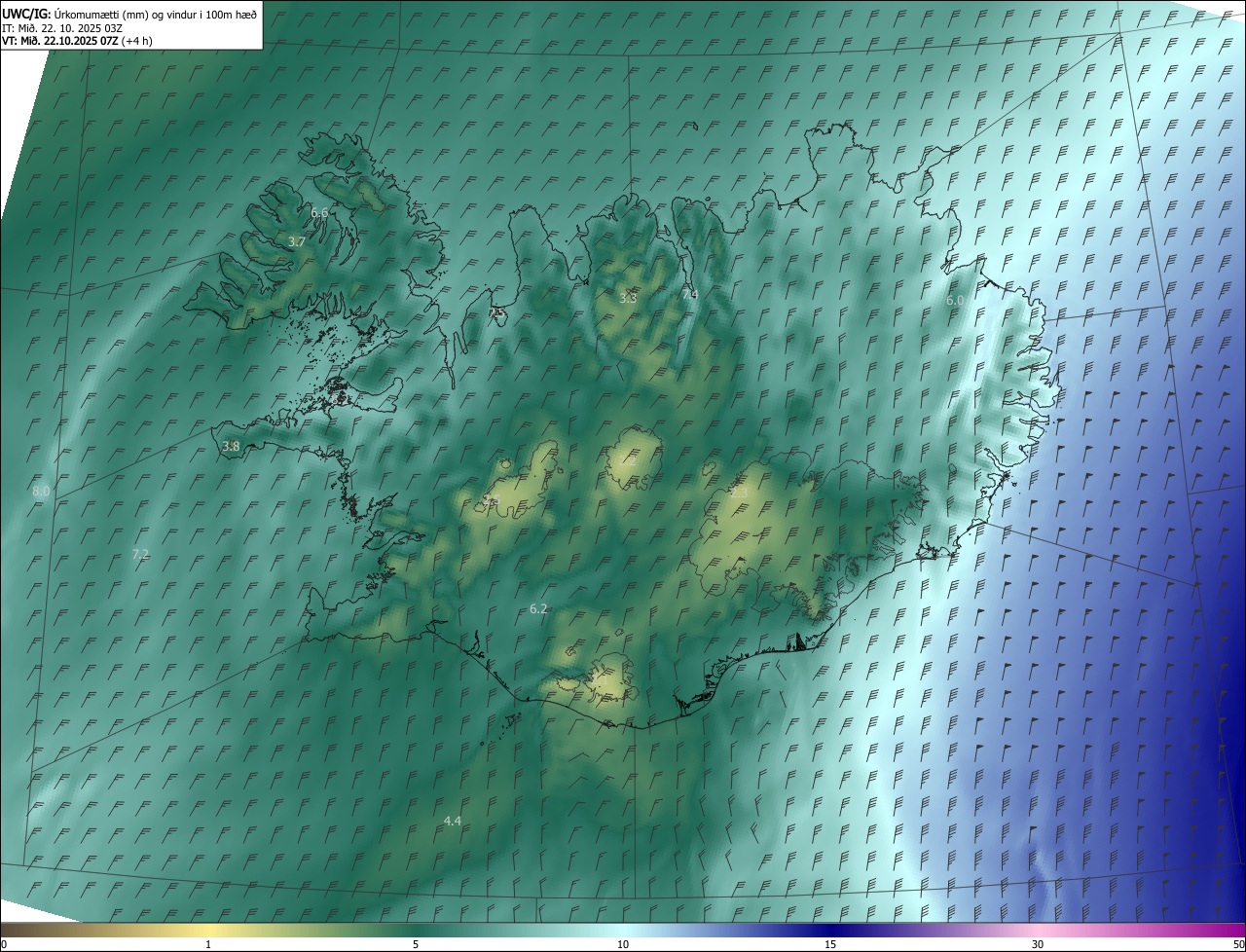
Task: Click the 8.0 value label over western sea
Action: point(40,492)
